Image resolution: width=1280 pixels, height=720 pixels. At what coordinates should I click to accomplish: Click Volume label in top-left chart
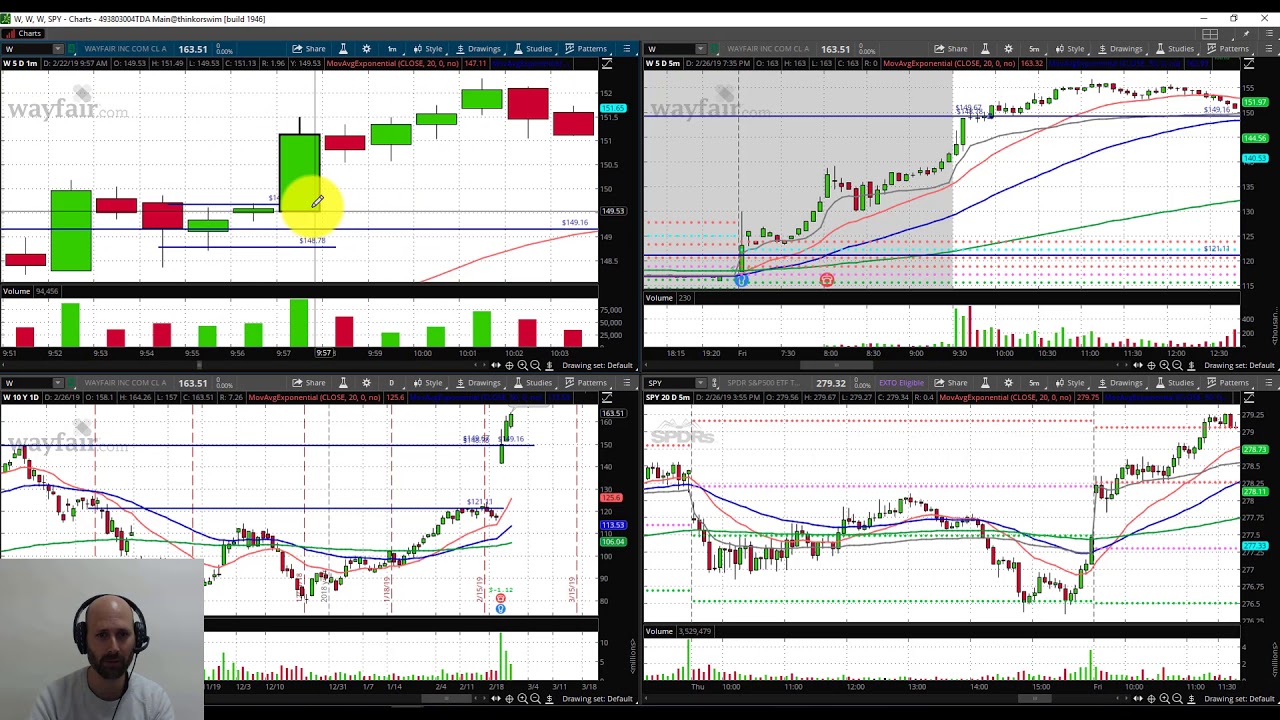tap(15, 291)
